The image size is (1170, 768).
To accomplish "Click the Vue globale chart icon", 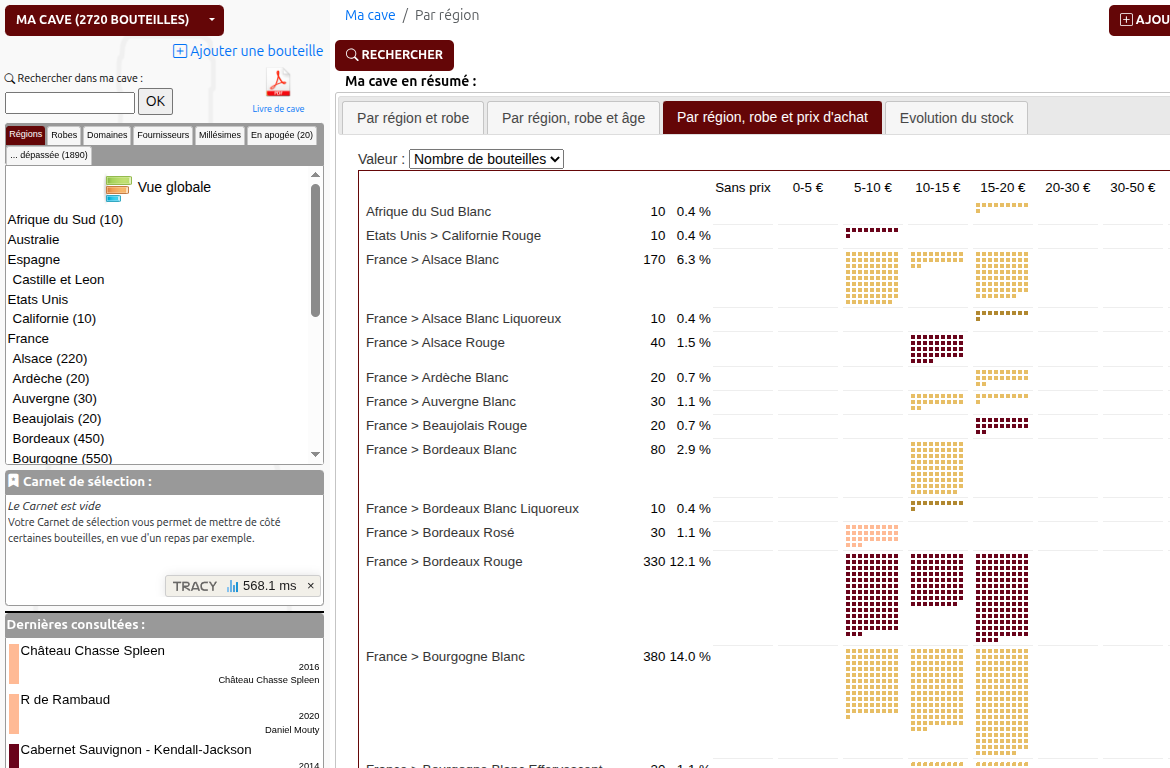I will 119,188.
